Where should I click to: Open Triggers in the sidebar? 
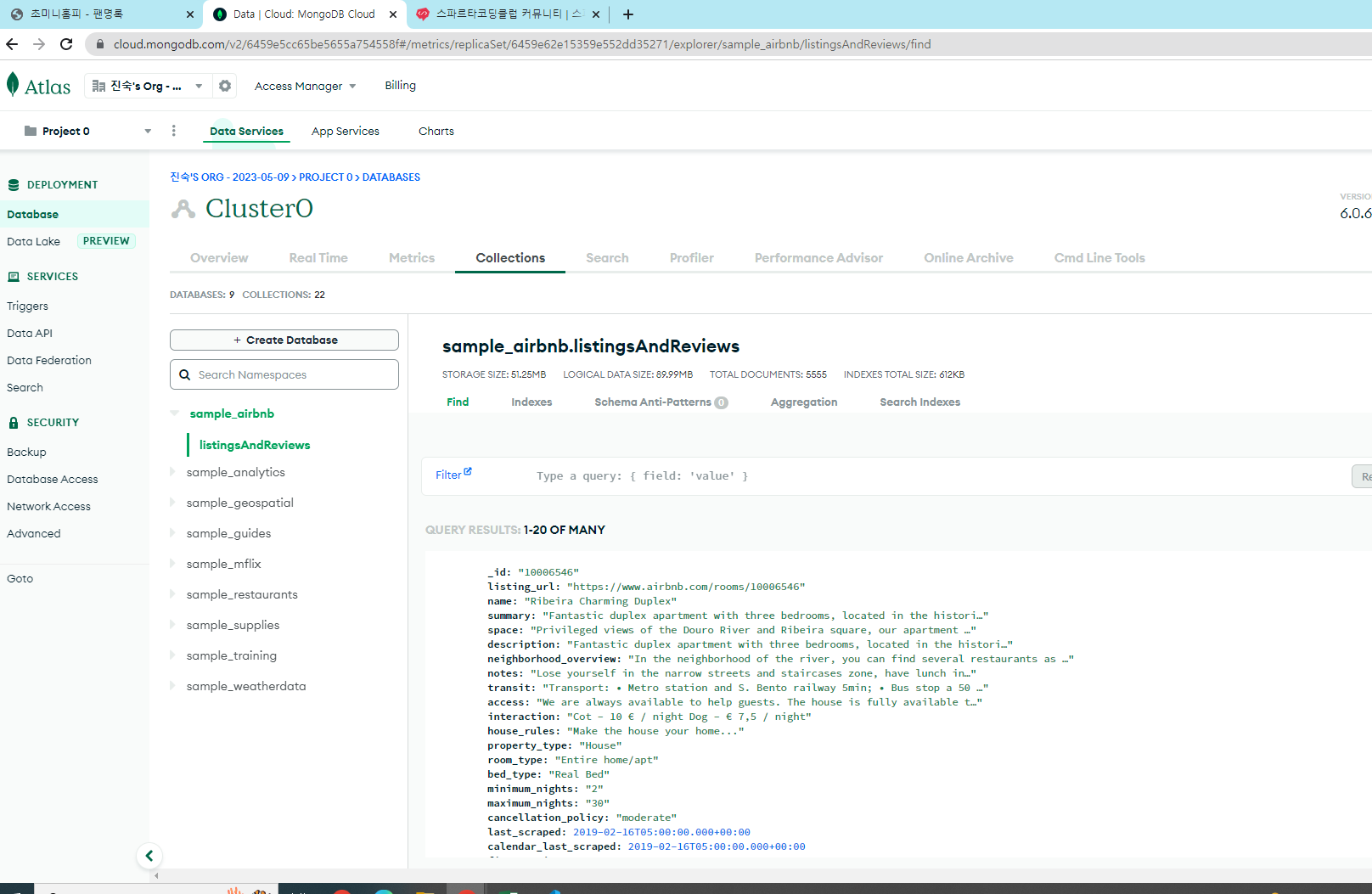click(28, 306)
